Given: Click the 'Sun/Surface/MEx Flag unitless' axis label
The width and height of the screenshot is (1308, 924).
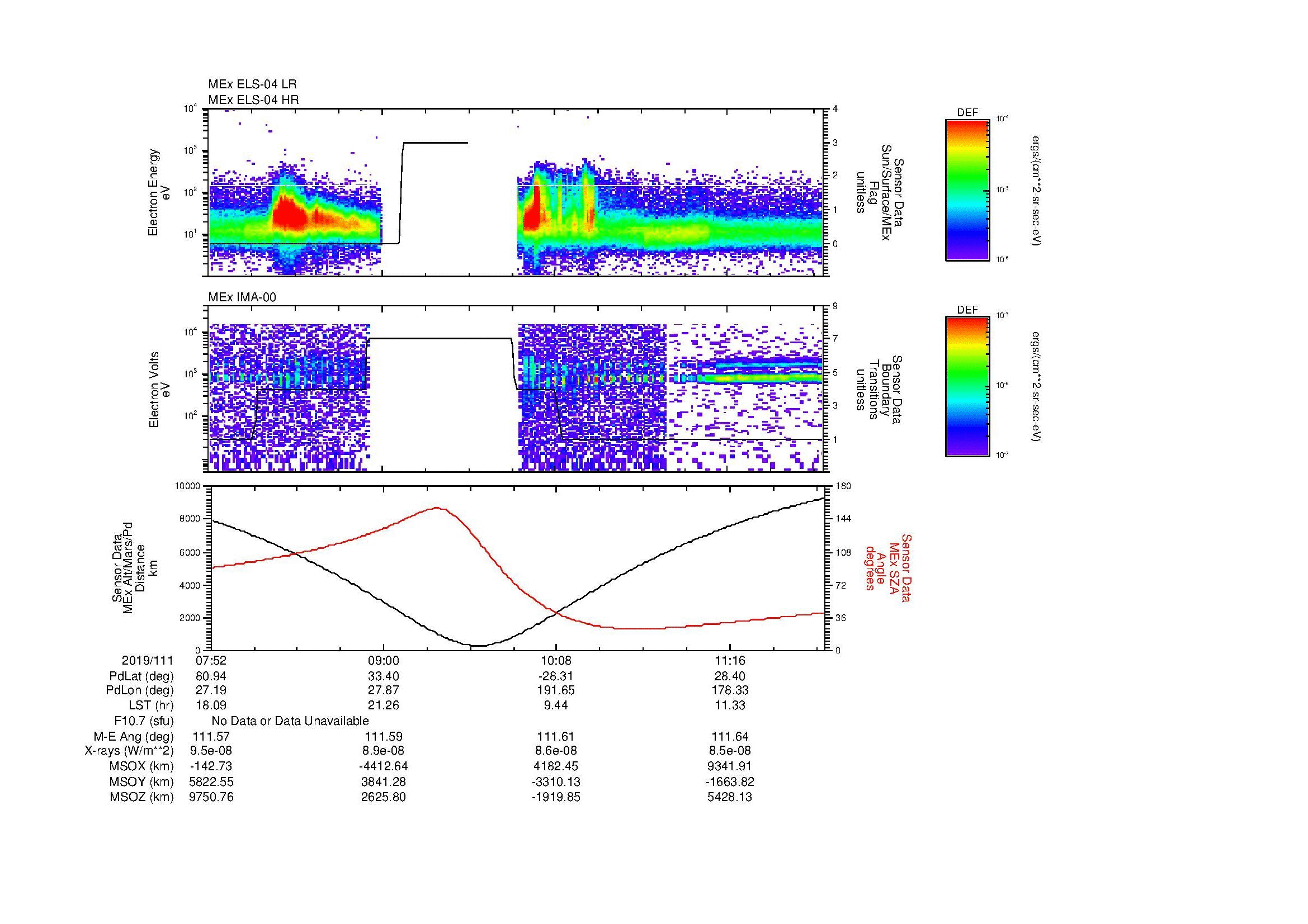Looking at the screenshot, I should pos(880,192).
